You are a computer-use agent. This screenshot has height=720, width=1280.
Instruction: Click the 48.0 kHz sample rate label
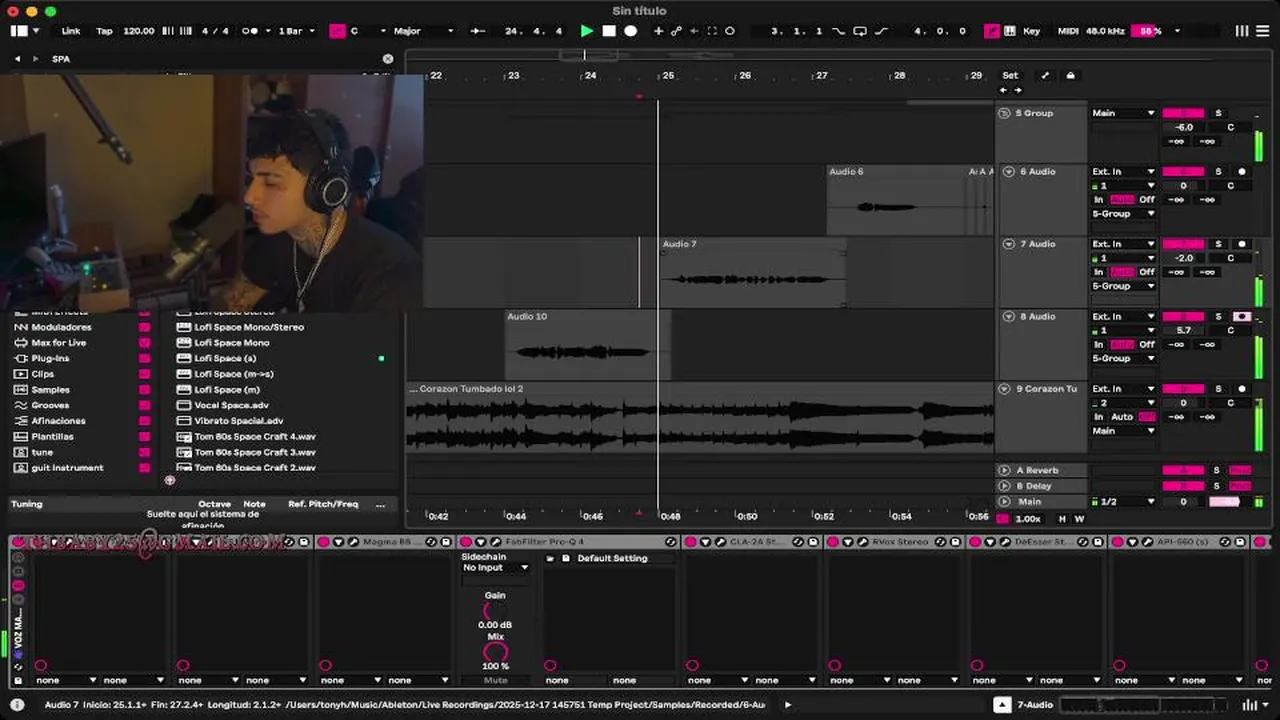[1105, 31]
